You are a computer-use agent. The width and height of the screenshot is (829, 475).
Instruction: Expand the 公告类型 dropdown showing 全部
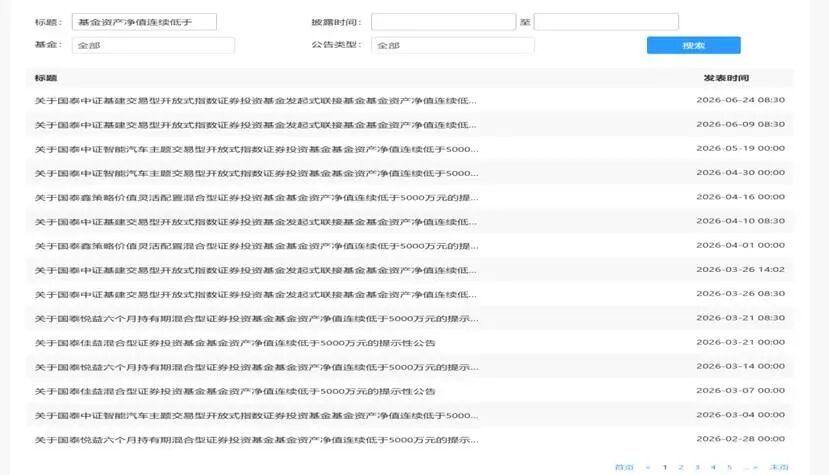[x=453, y=45]
